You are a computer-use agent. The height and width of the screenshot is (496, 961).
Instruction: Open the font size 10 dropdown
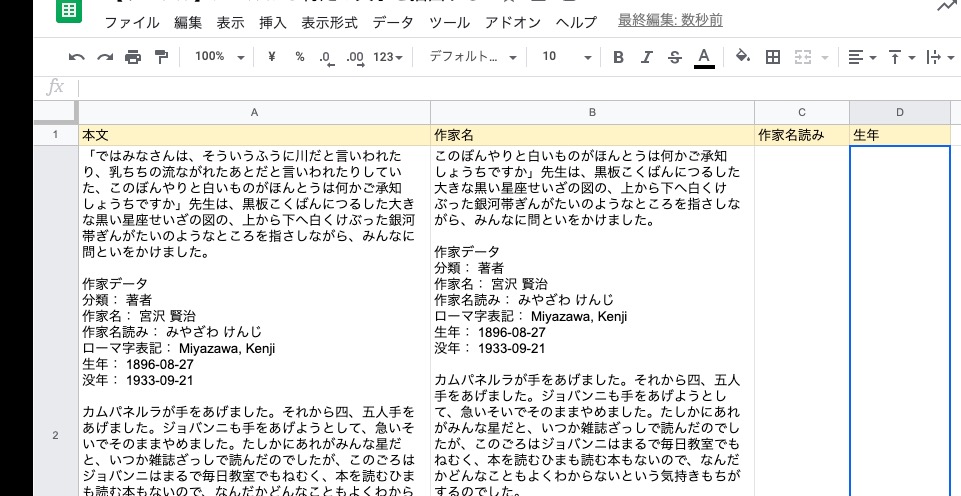(567, 57)
